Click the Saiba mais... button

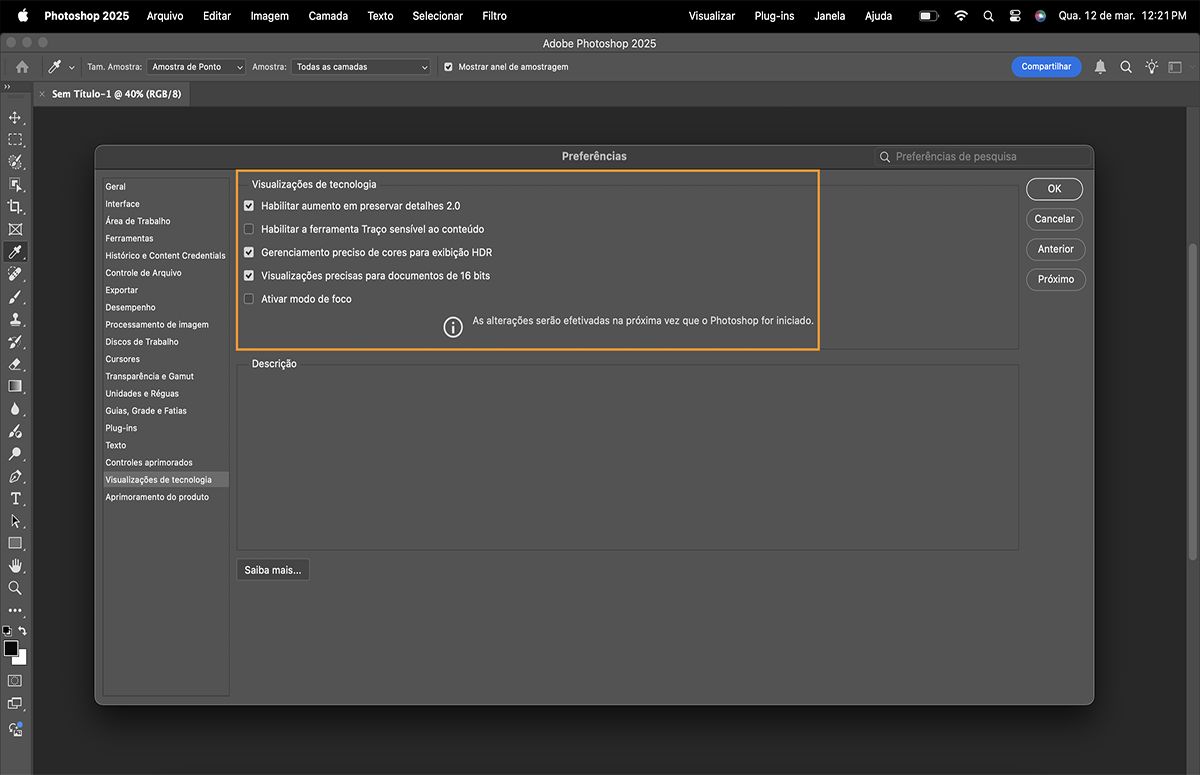273,570
